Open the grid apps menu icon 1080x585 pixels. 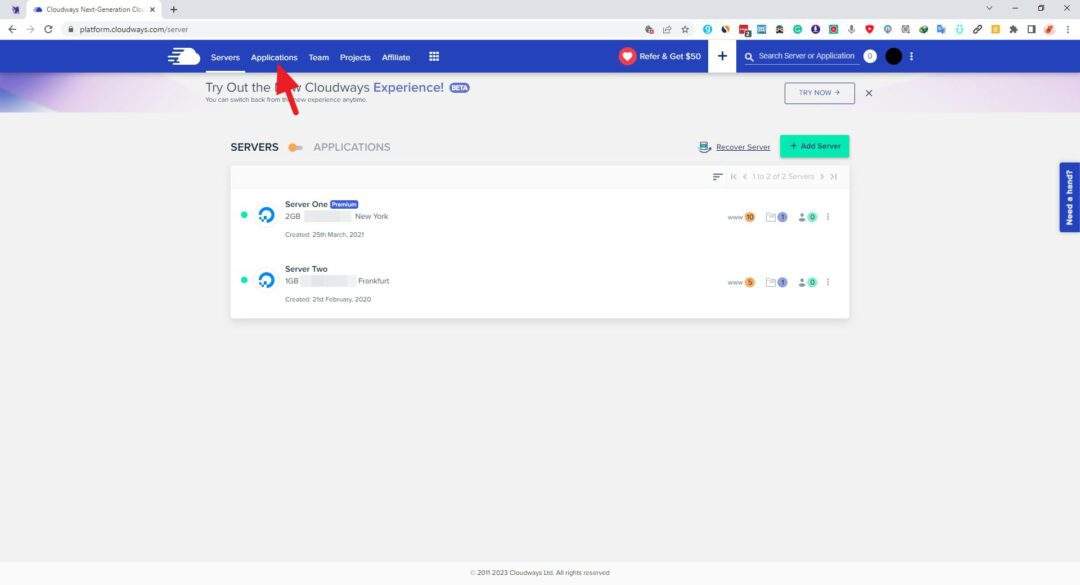[434, 57]
